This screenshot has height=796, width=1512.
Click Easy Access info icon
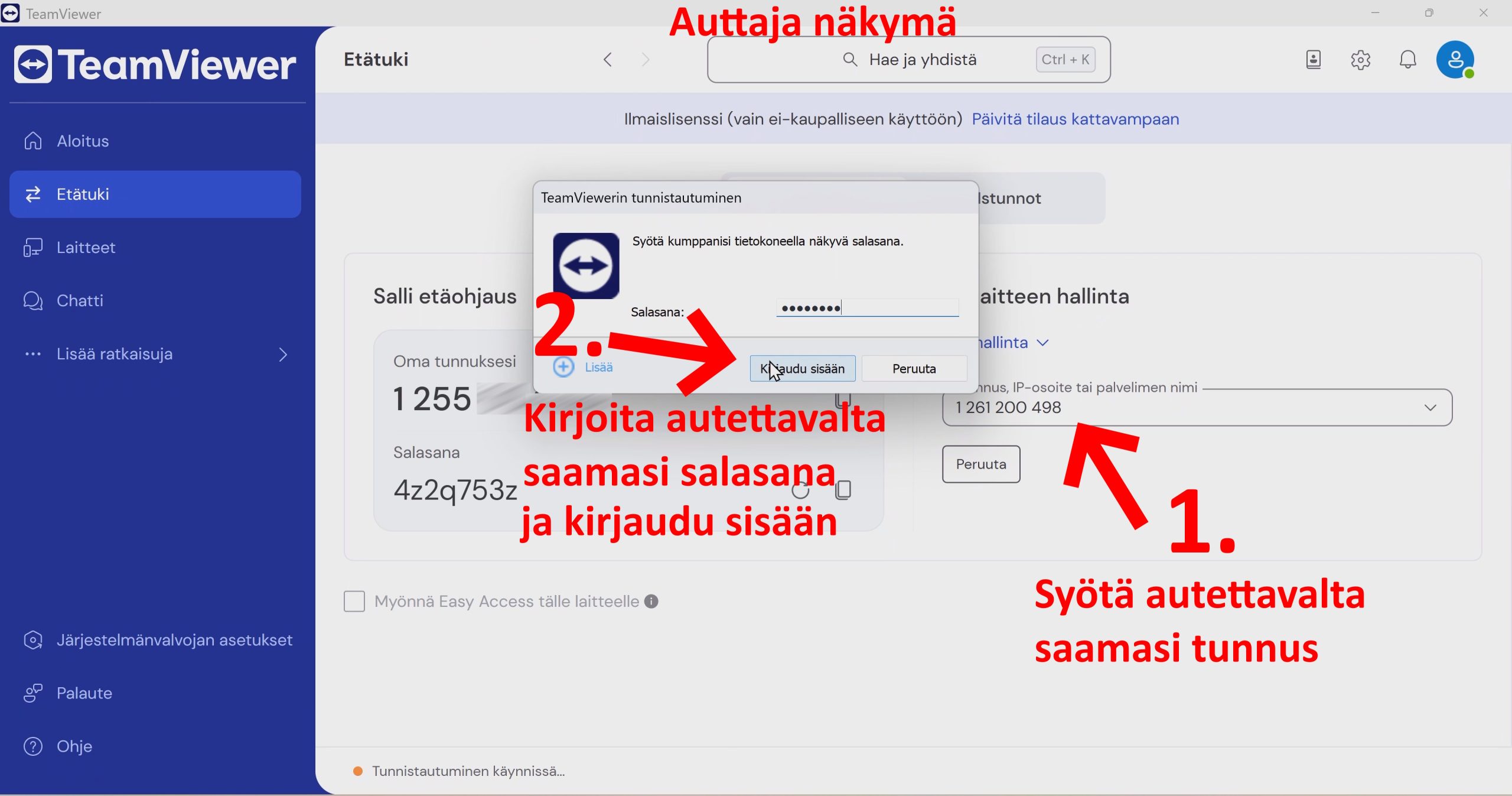pyautogui.click(x=651, y=602)
